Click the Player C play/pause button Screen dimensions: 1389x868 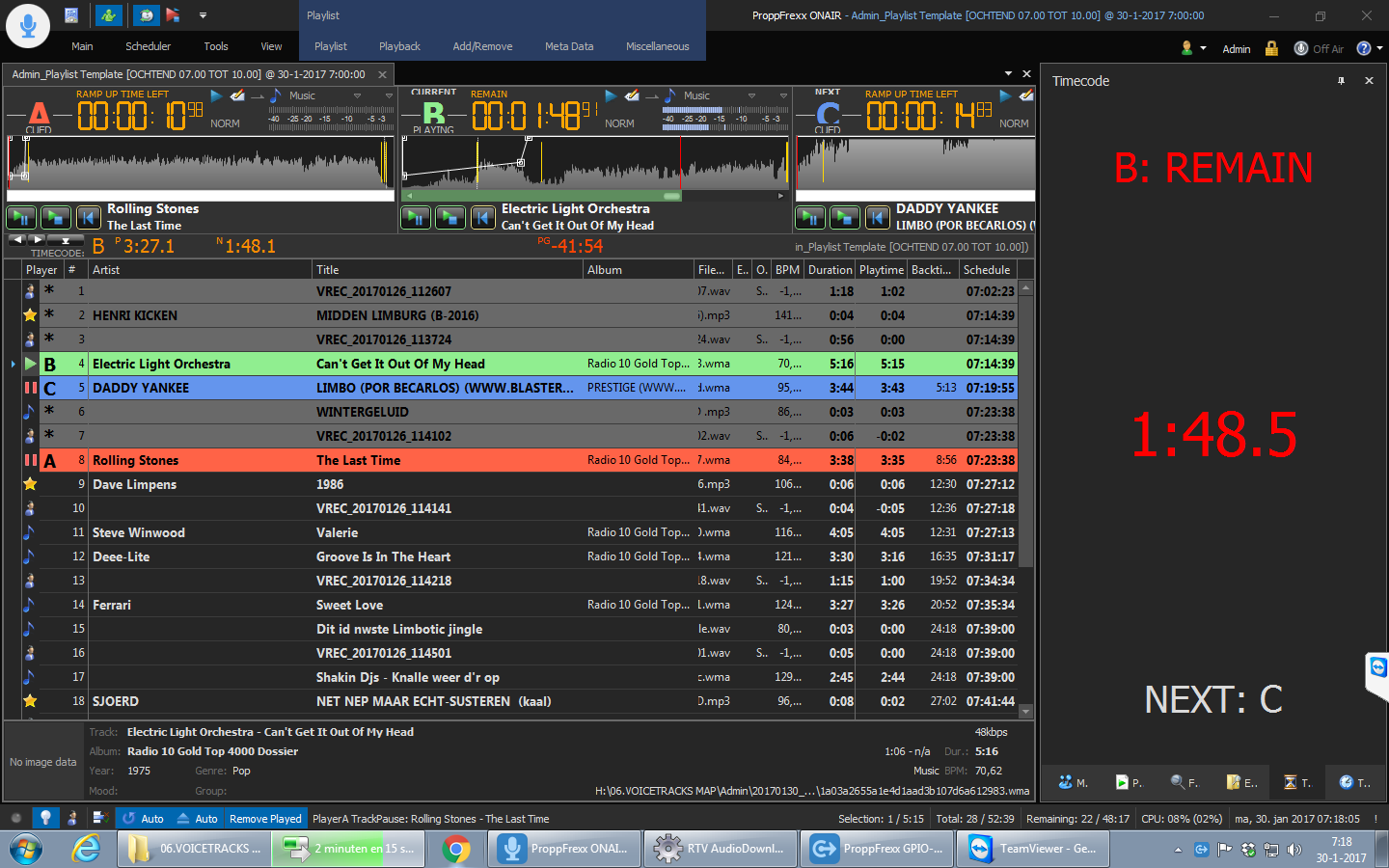[810, 218]
